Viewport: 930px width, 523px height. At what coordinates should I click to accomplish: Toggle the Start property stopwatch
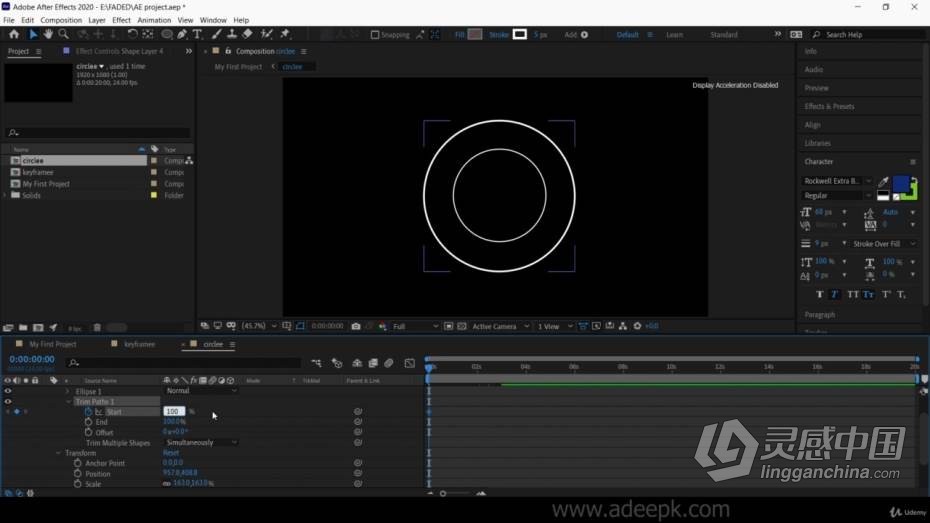[x=88, y=412]
